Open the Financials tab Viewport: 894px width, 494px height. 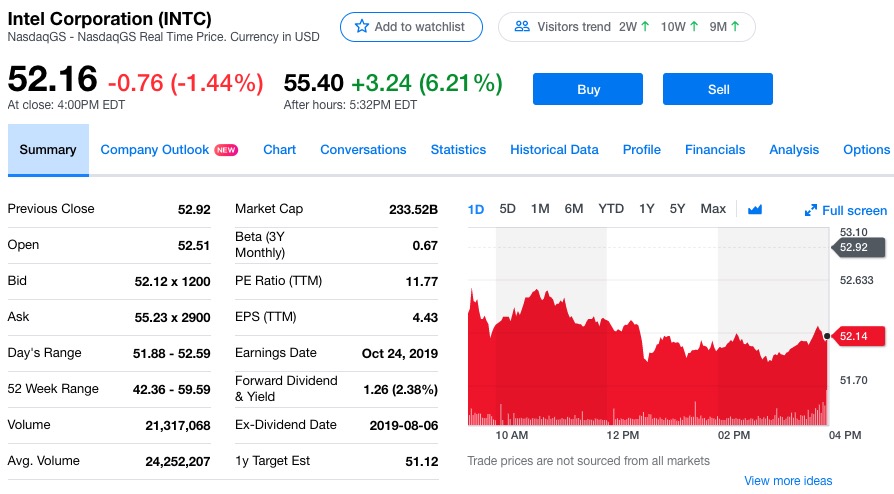pos(715,149)
